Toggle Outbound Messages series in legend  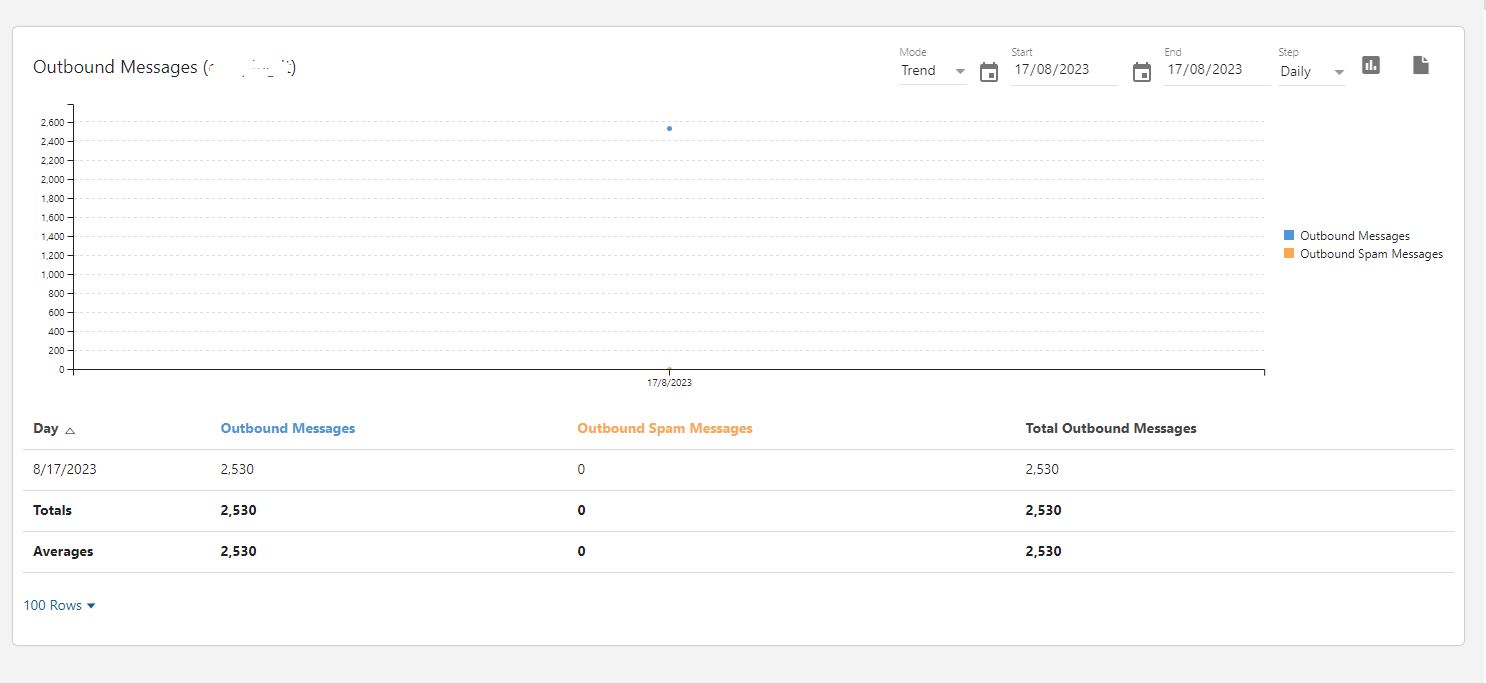coord(1354,236)
